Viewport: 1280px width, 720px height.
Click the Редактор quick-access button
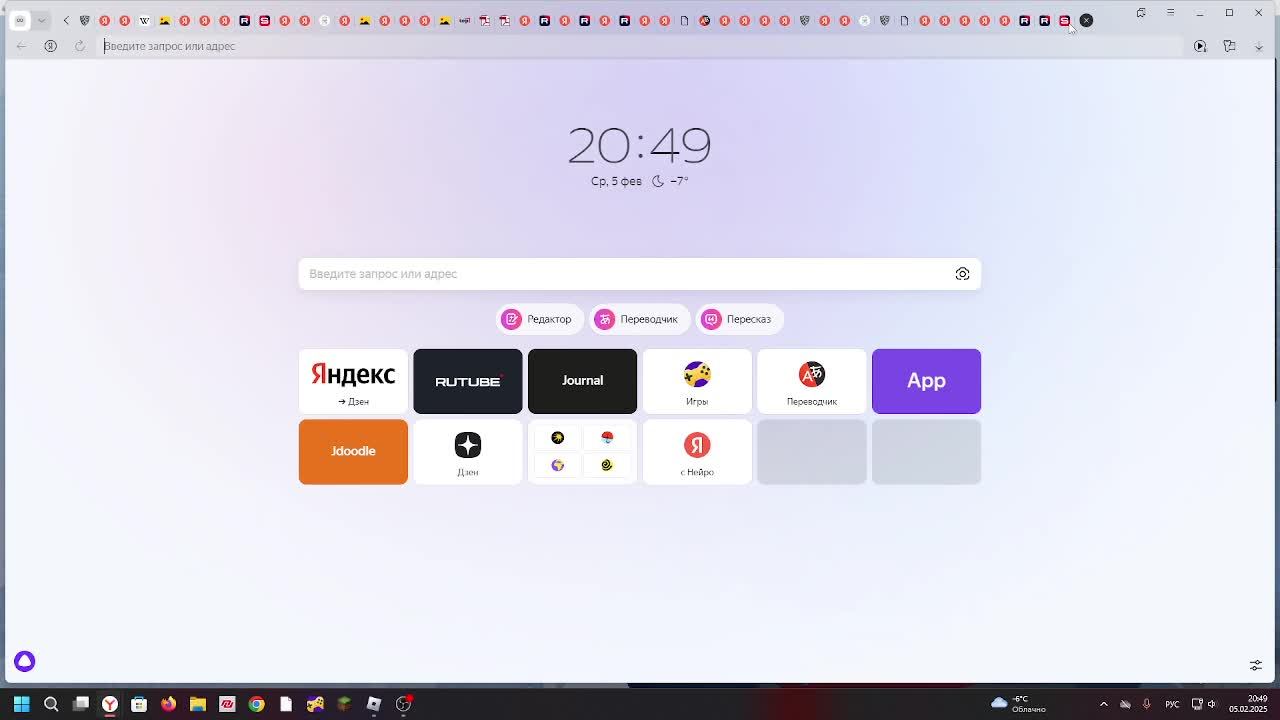pos(539,319)
